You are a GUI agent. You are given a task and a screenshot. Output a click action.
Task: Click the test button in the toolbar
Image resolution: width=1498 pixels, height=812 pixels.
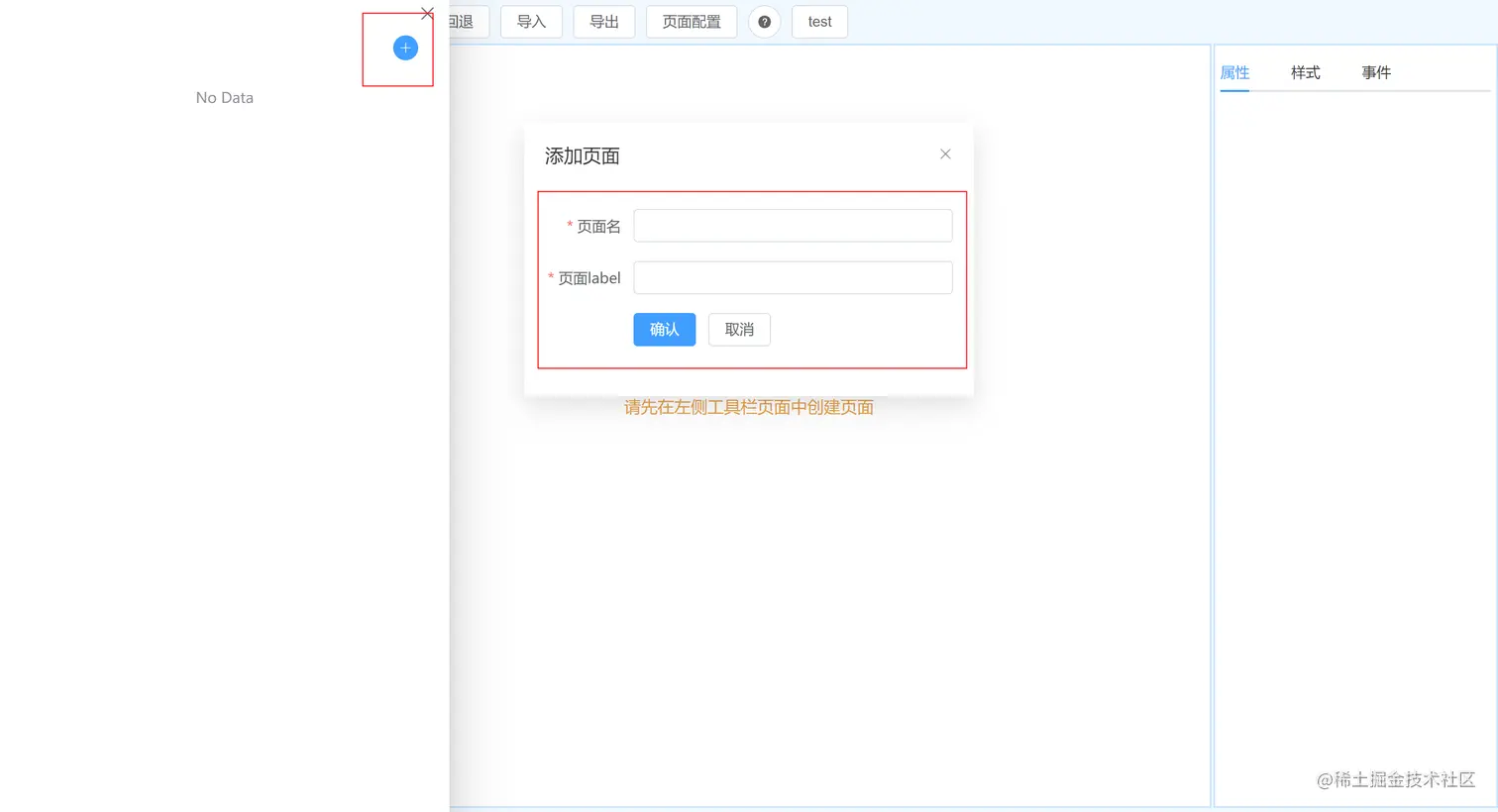818,21
